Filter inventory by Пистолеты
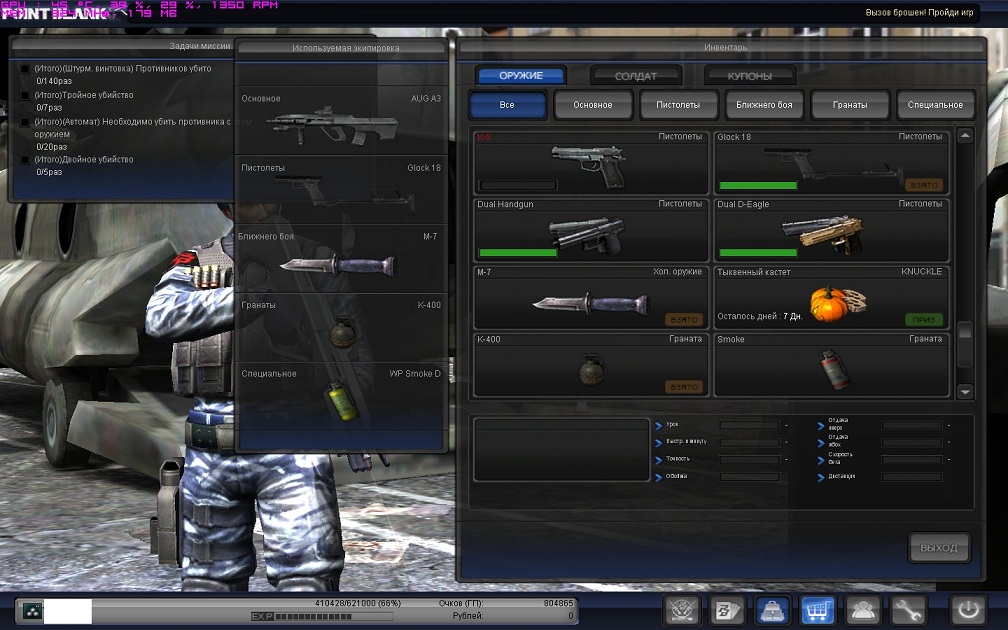 (678, 105)
